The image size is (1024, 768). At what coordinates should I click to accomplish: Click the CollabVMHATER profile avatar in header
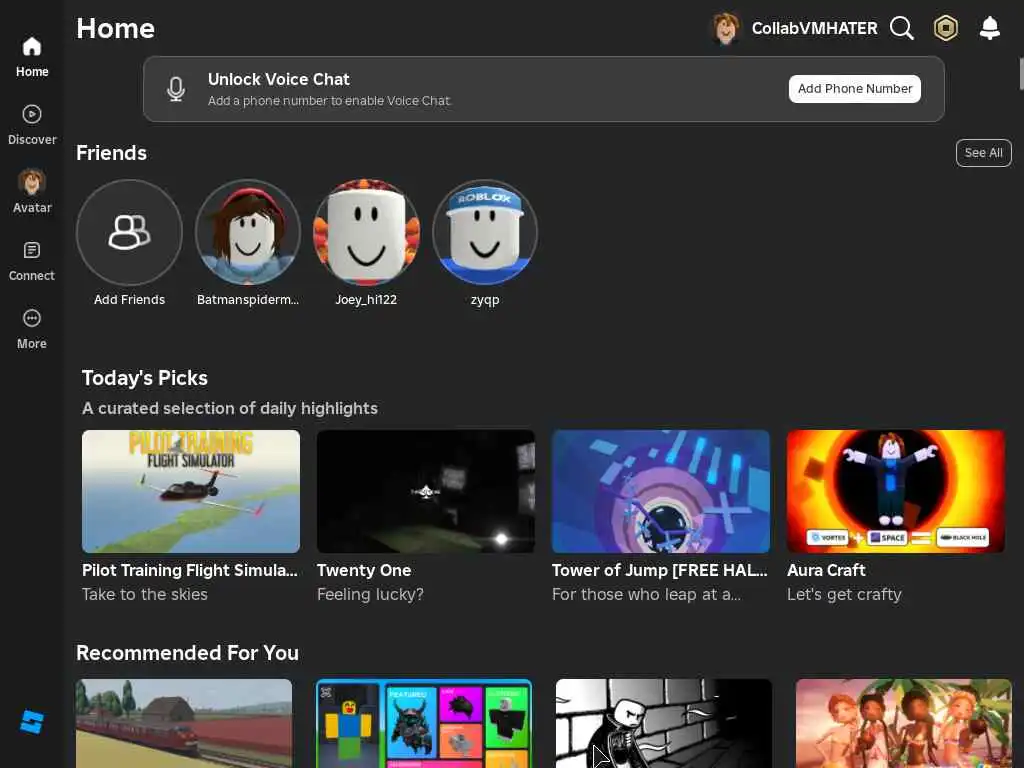click(725, 28)
